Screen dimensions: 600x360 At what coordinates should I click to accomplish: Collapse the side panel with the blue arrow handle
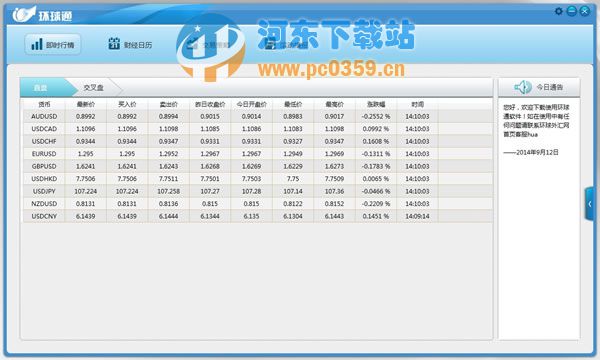point(589,204)
